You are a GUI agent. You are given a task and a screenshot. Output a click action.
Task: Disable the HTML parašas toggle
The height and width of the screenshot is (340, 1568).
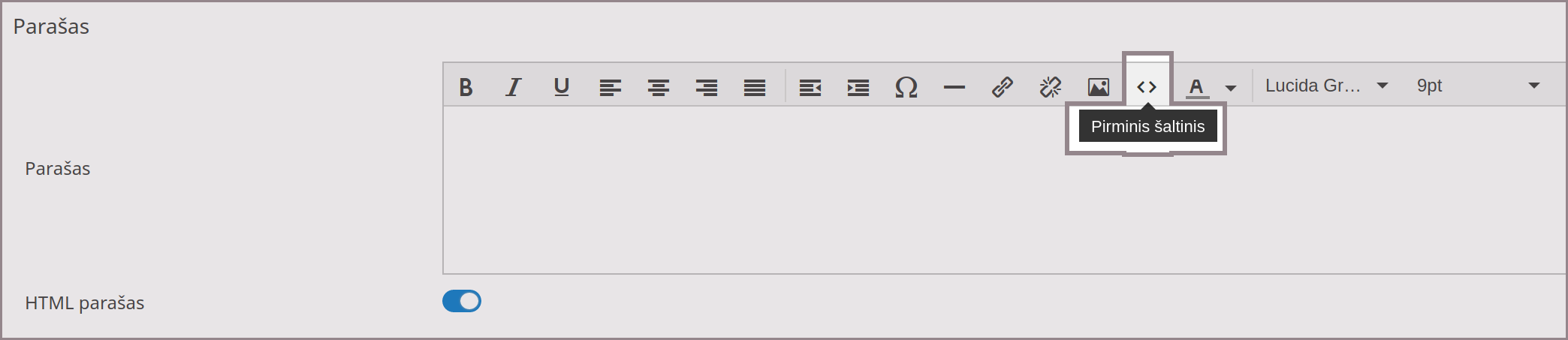(462, 301)
